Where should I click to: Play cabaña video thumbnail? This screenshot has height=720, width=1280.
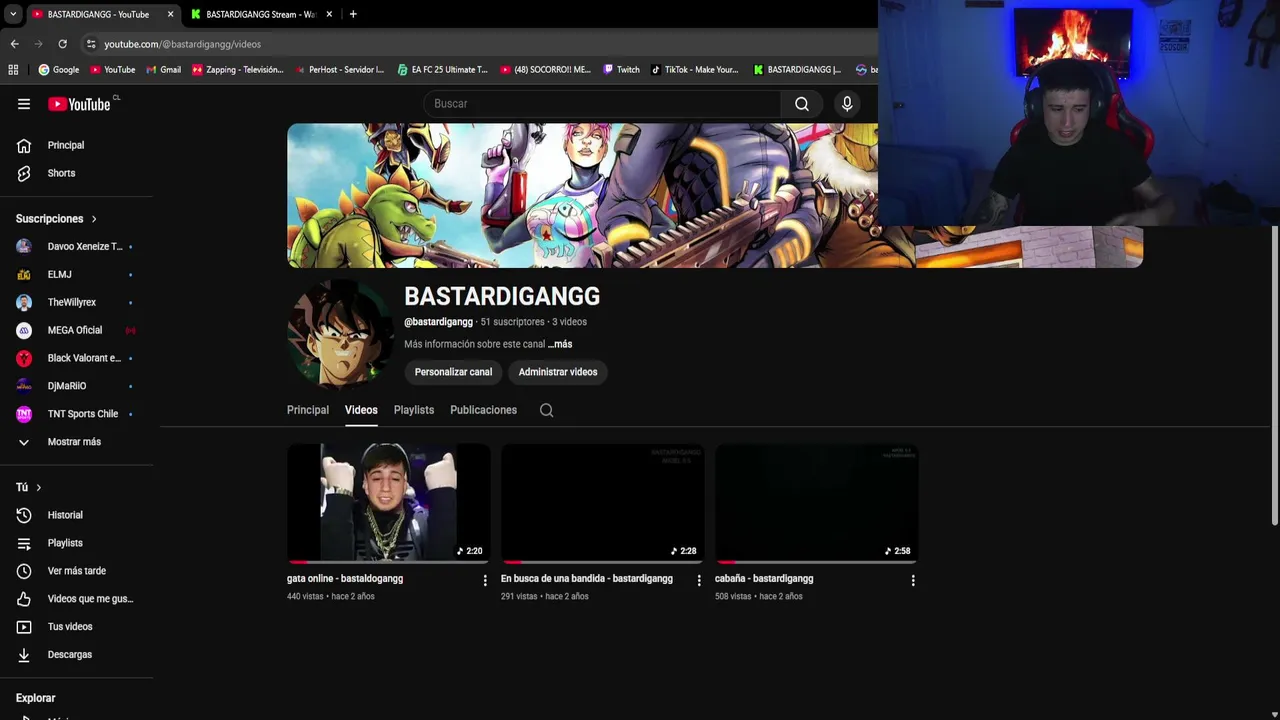tap(817, 503)
